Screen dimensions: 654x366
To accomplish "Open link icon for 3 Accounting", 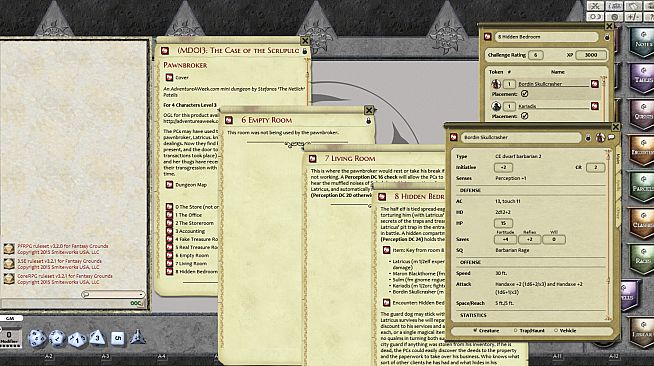I will 169,231.
